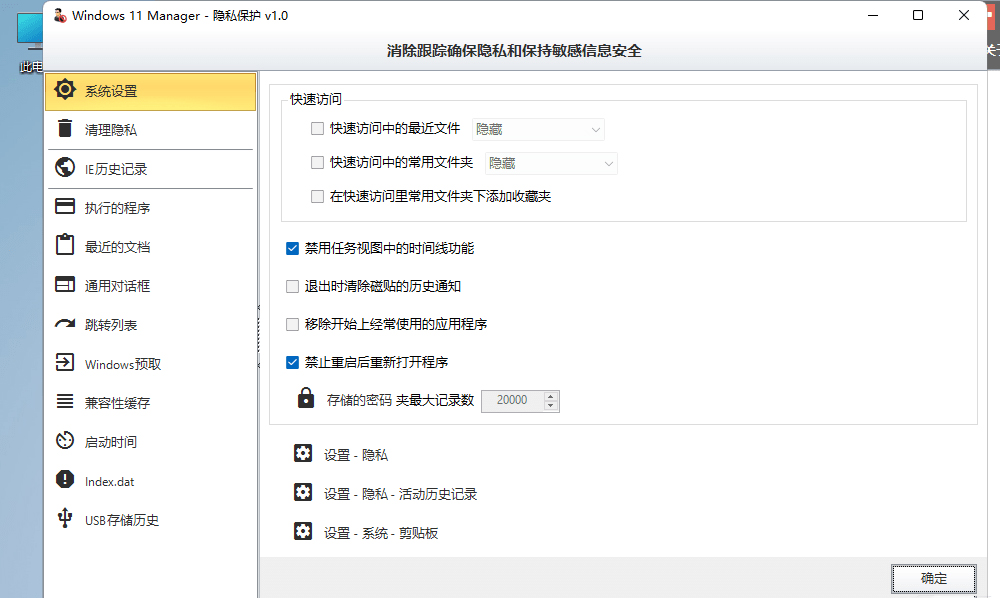Disable 禁用任务视图中的时间线功能

coord(292,249)
